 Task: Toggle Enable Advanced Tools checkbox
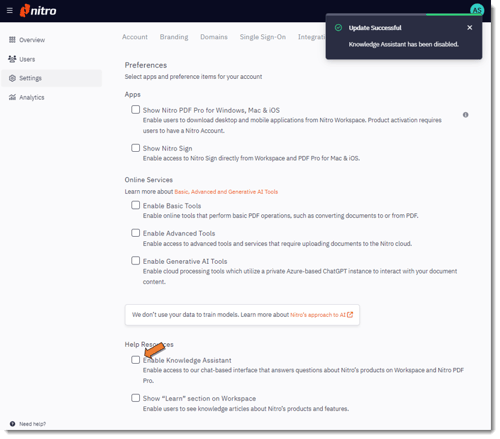pos(135,233)
